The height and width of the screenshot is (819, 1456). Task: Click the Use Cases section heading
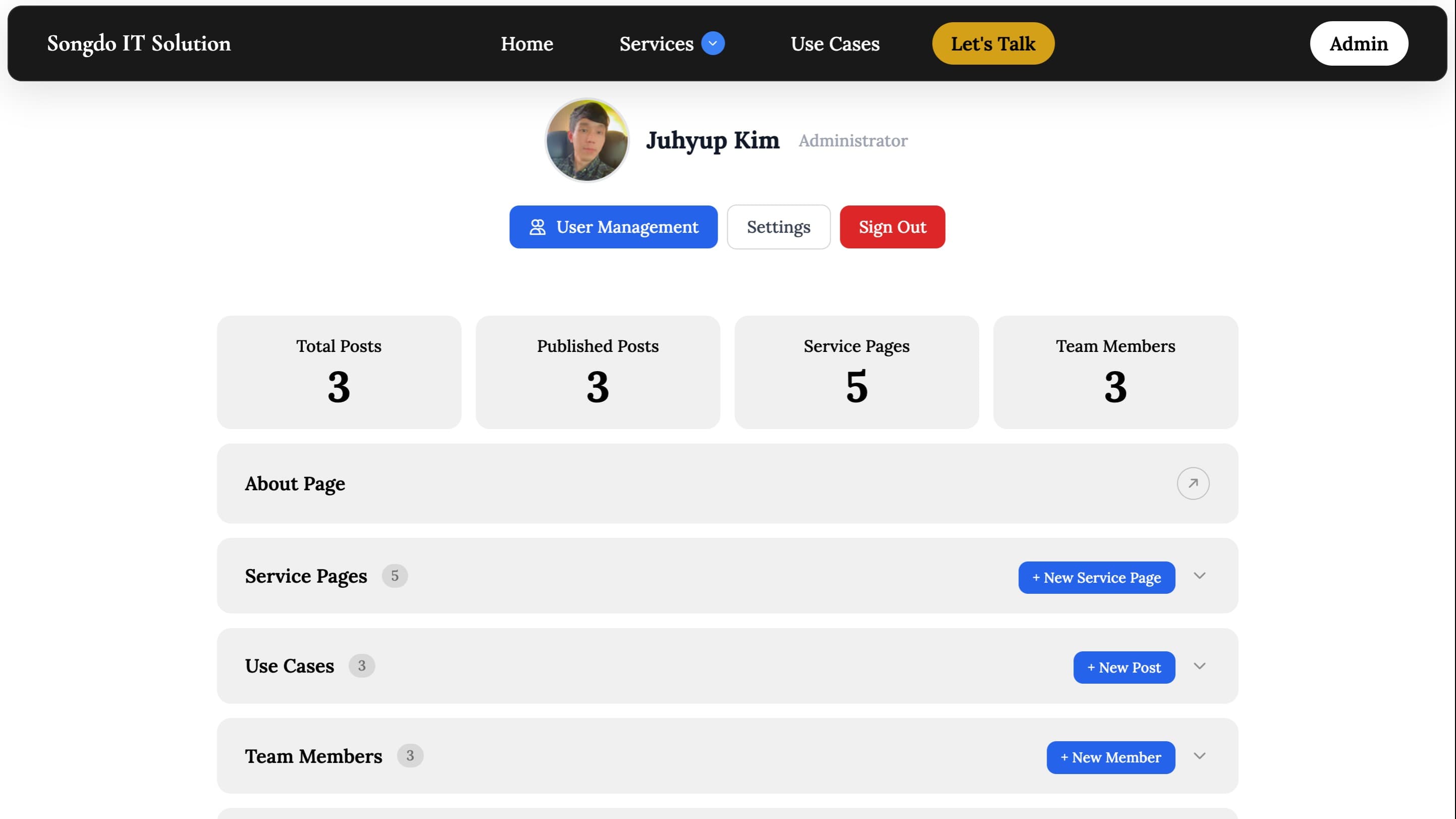tap(289, 666)
